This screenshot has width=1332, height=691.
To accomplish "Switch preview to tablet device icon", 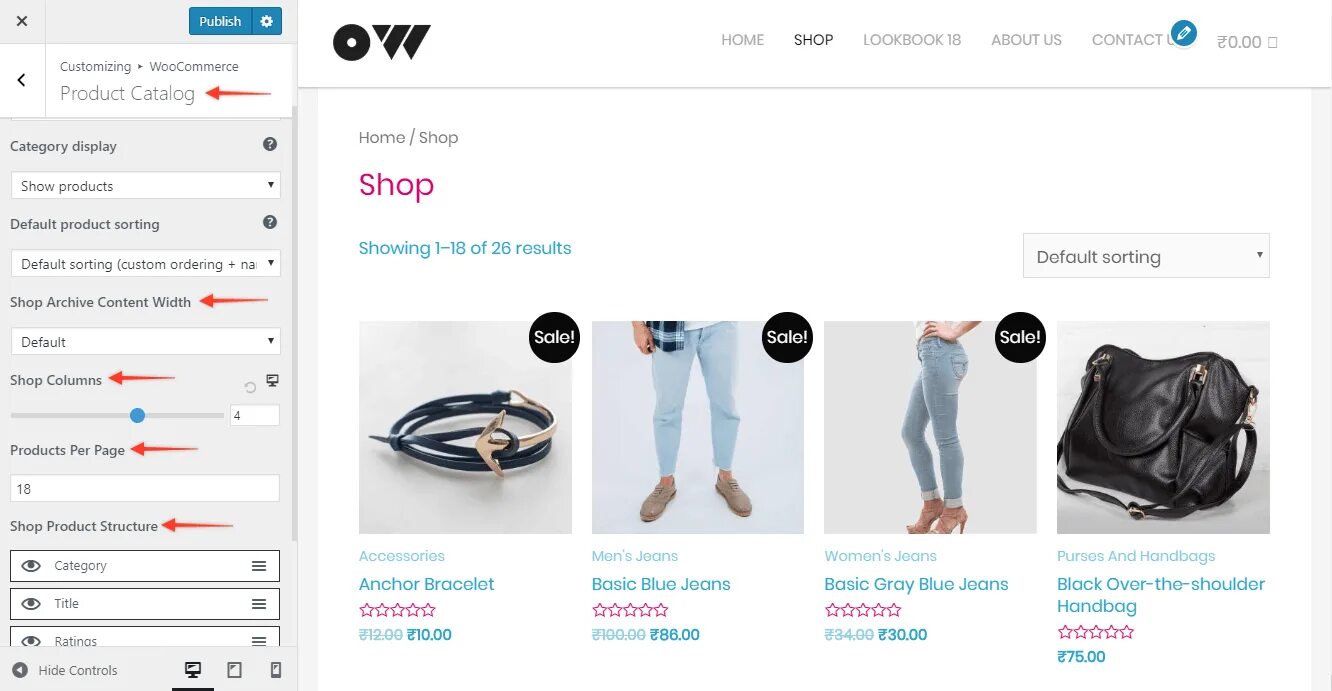I will pos(234,670).
